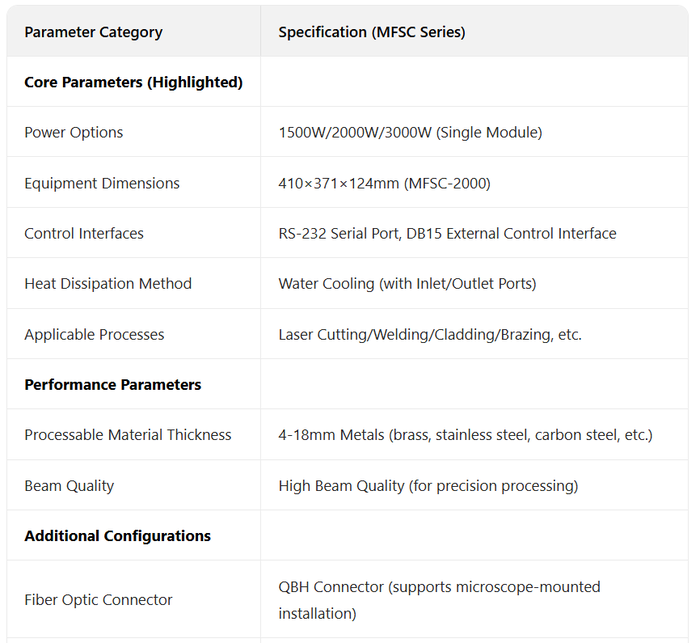Click Laser Cutting/Welding/Cladding/Brazing text

(430, 334)
